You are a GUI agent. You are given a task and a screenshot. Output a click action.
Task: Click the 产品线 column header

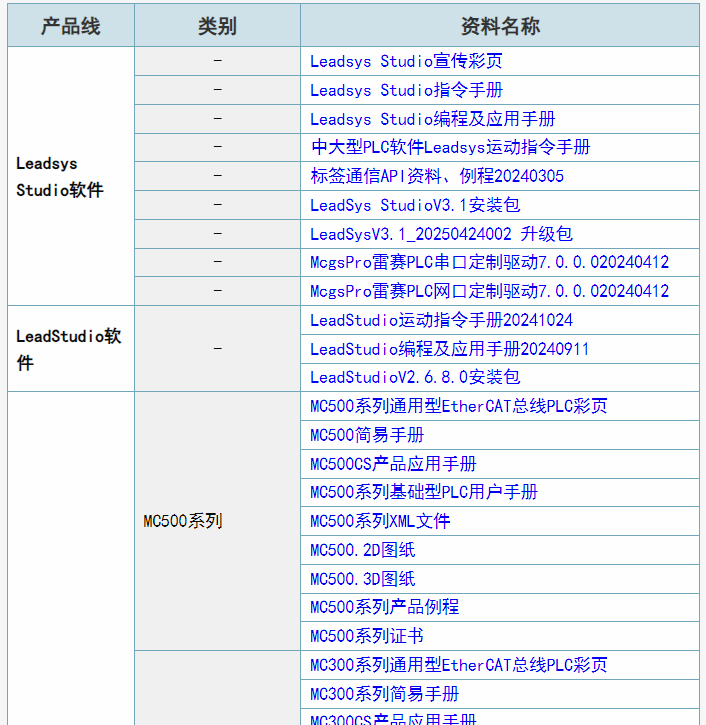(71, 26)
